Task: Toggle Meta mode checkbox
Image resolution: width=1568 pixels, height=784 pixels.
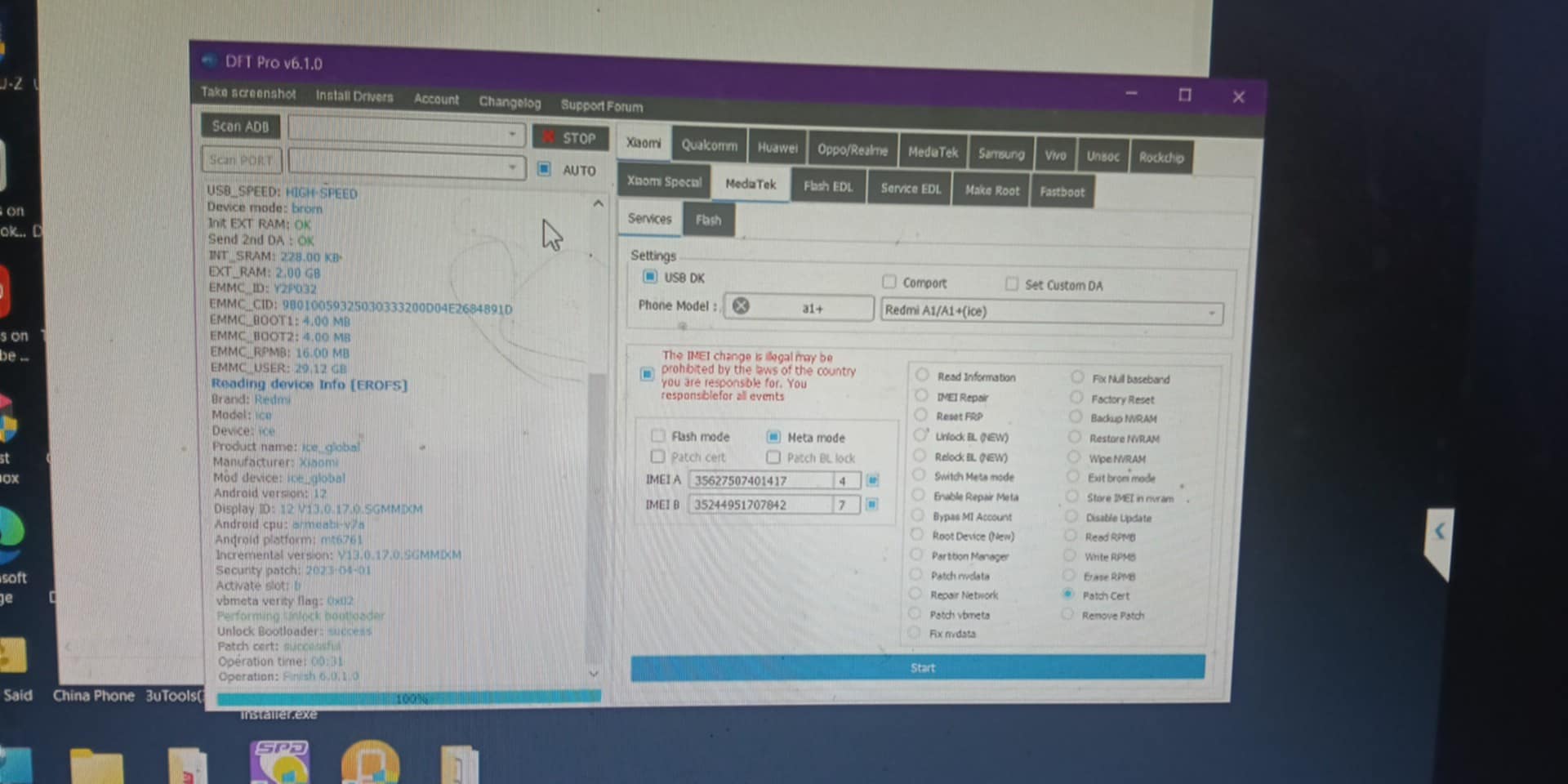Action: pos(773,437)
